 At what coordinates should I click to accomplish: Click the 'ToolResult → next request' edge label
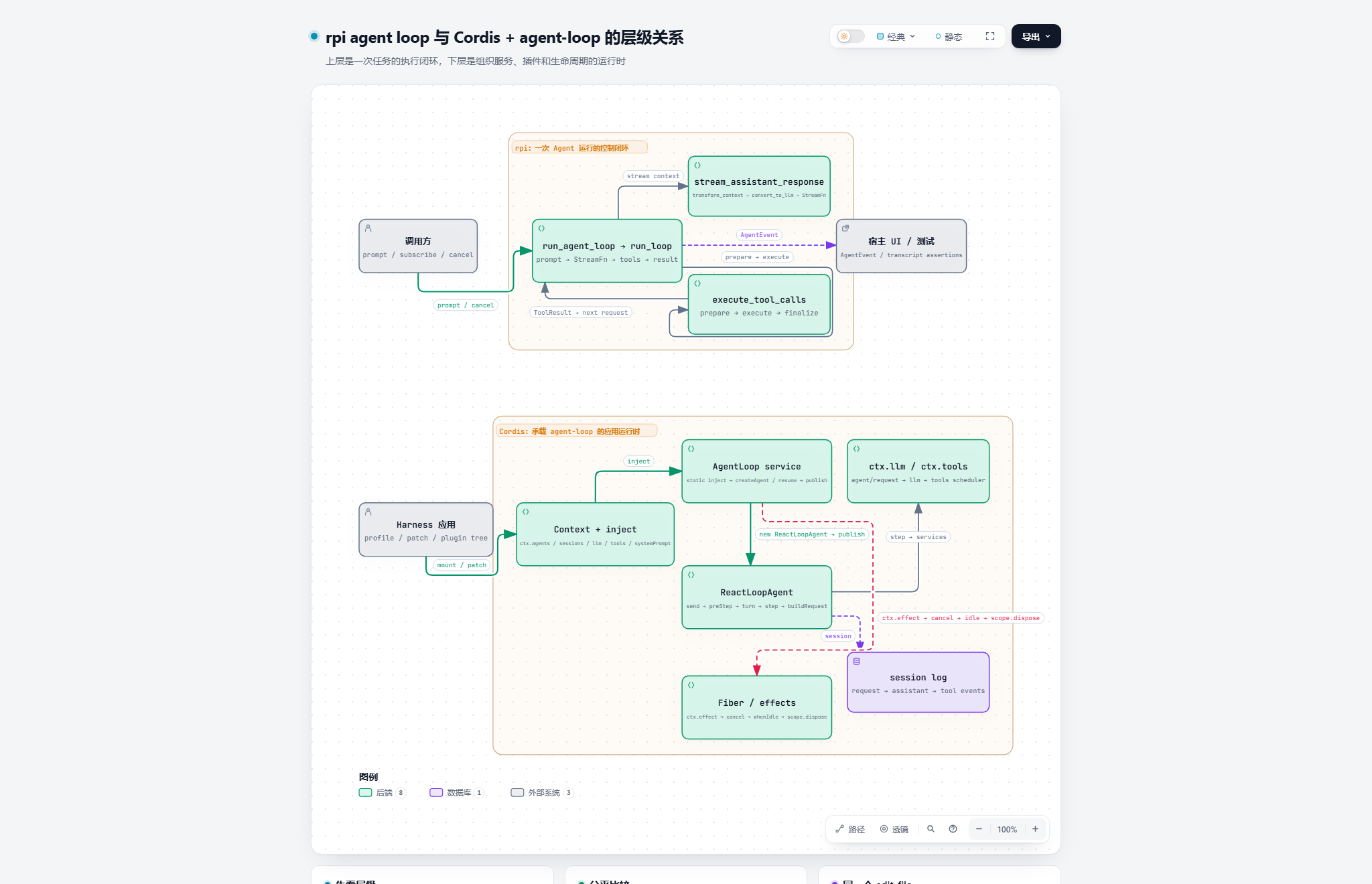581,313
